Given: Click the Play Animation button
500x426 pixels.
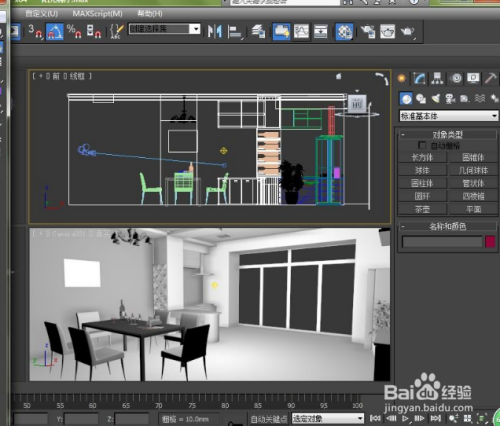Looking at the screenshot, I should (406, 418).
